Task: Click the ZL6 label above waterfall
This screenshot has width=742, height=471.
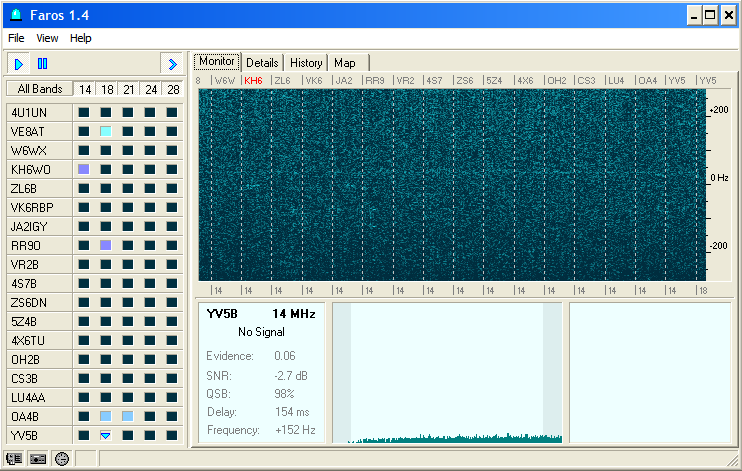Action: (x=283, y=80)
